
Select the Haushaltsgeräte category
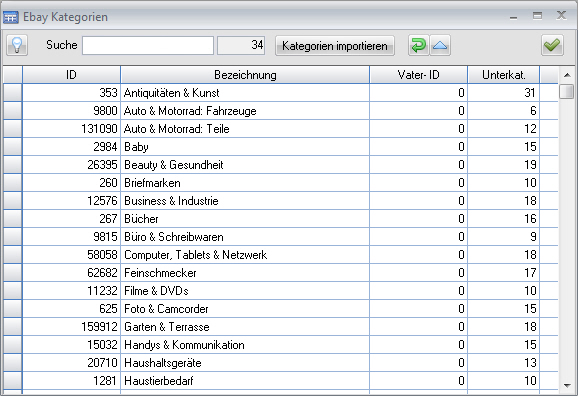tap(281, 363)
